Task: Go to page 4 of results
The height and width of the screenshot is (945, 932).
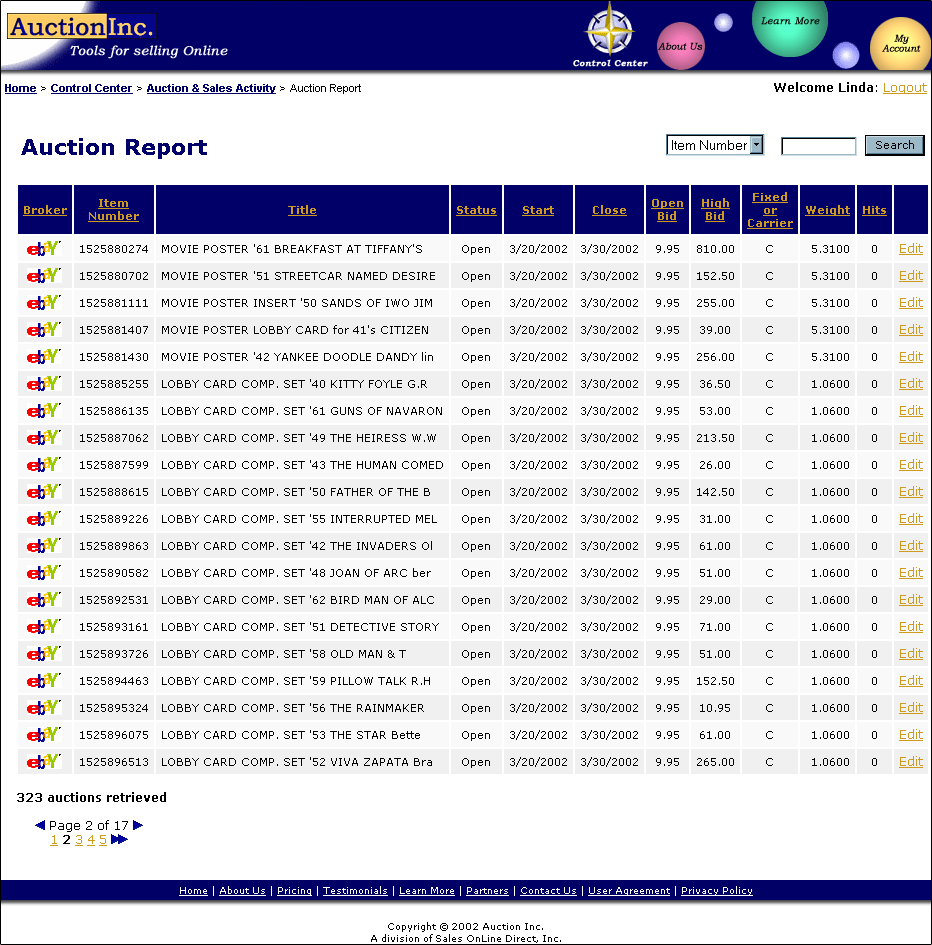Action: click(x=91, y=840)
